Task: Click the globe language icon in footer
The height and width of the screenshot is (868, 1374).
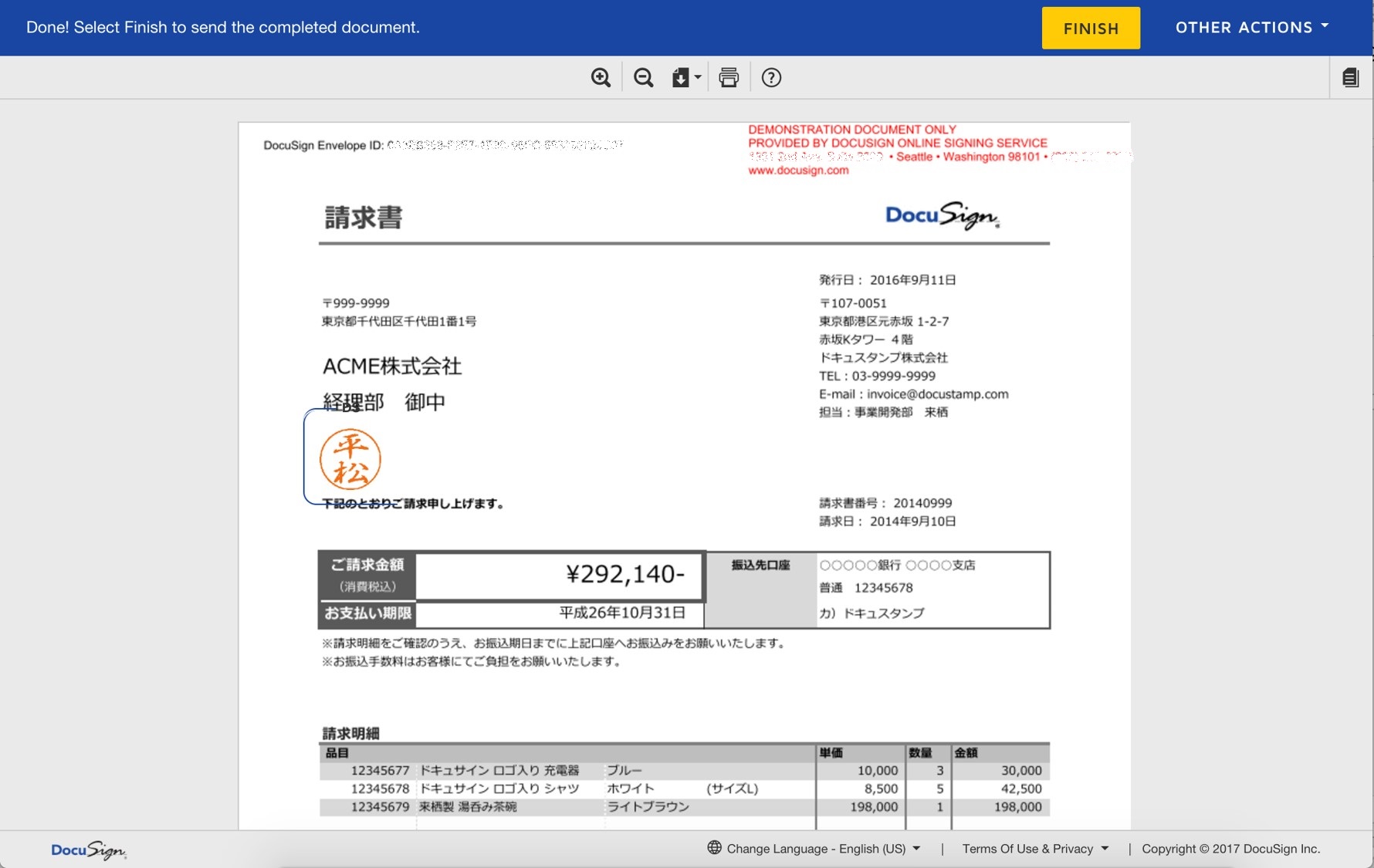Action: 714,848
